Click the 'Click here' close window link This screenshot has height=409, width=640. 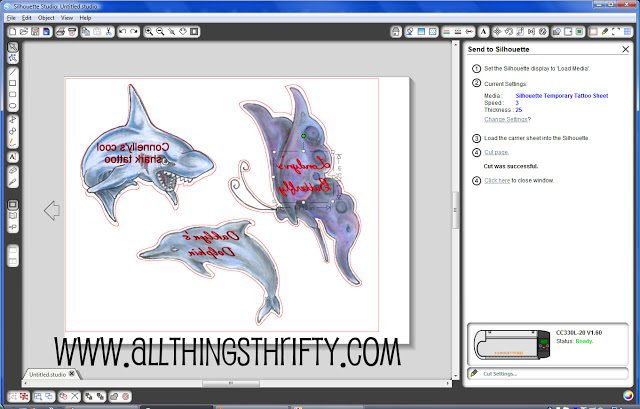pyautogui.click(x=497, y=180)
